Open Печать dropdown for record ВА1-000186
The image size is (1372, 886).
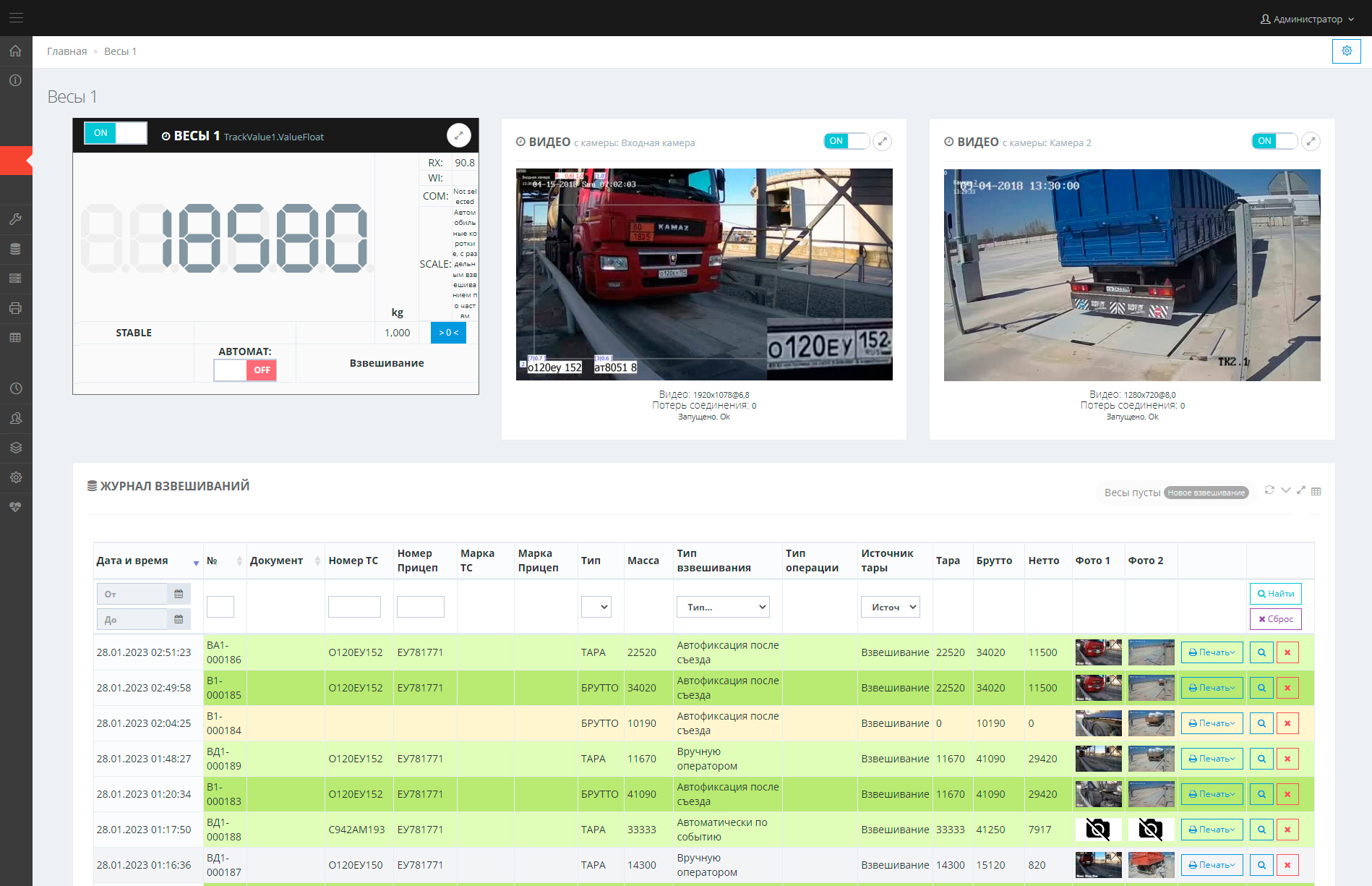pyautogui.click(x=1212, y=652)
